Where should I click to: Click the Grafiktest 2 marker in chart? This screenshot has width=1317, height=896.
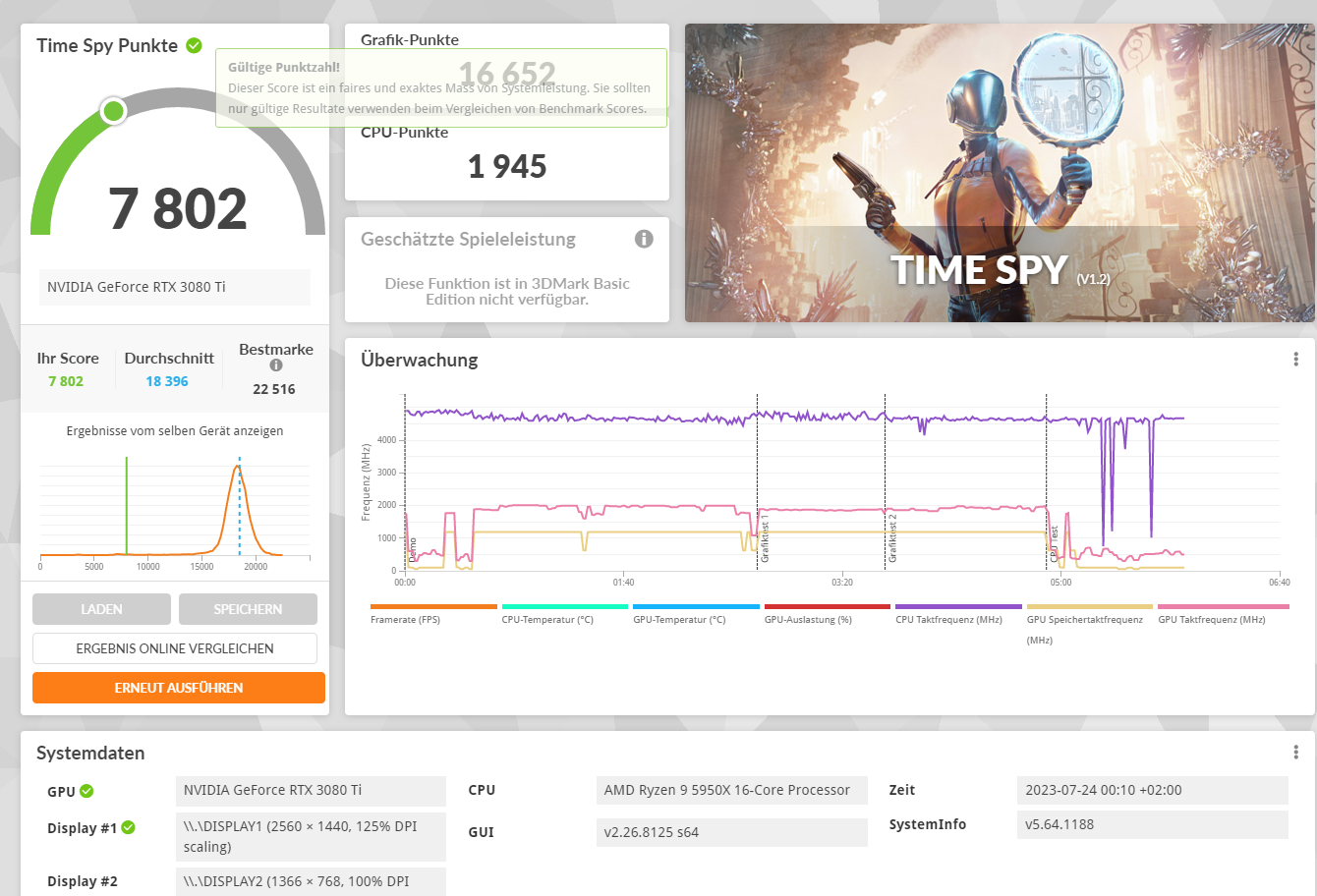892,538
